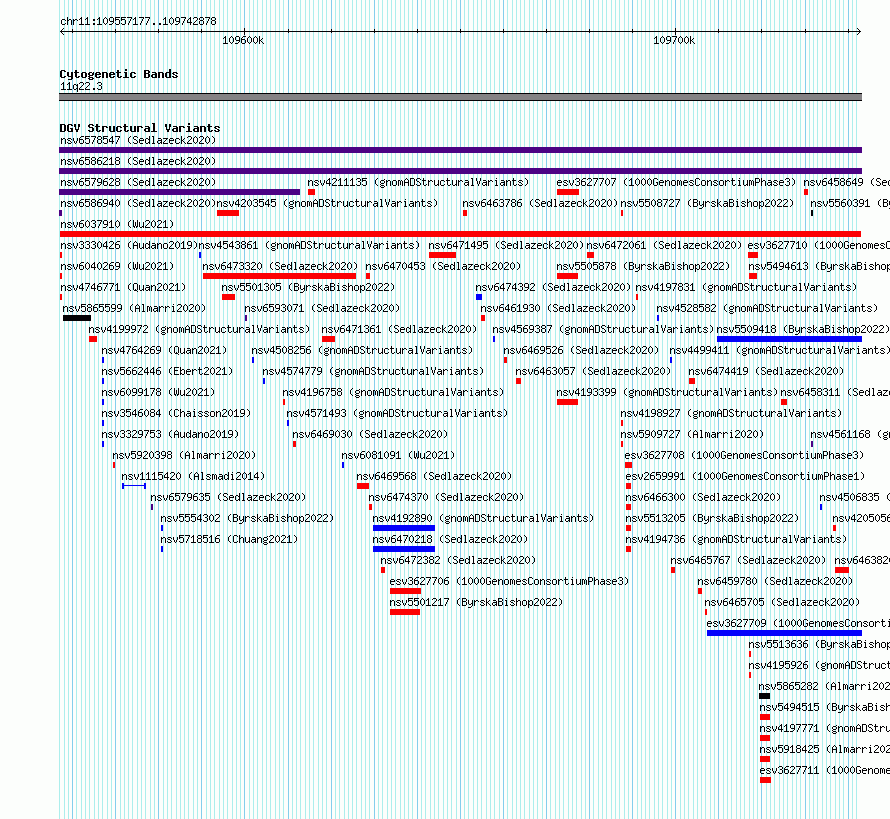Click the 109600k ruler label
This screenshot has height=819, width=890.
[243, 40]
